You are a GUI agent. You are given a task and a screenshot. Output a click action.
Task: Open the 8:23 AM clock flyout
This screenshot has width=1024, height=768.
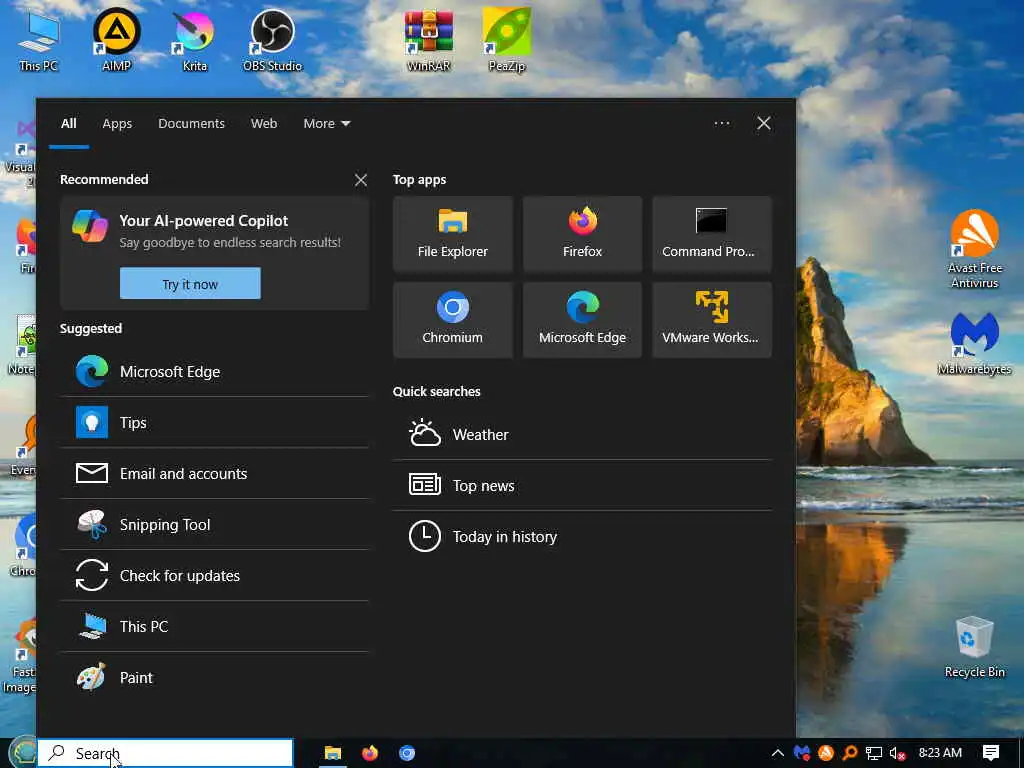(940, 753)
